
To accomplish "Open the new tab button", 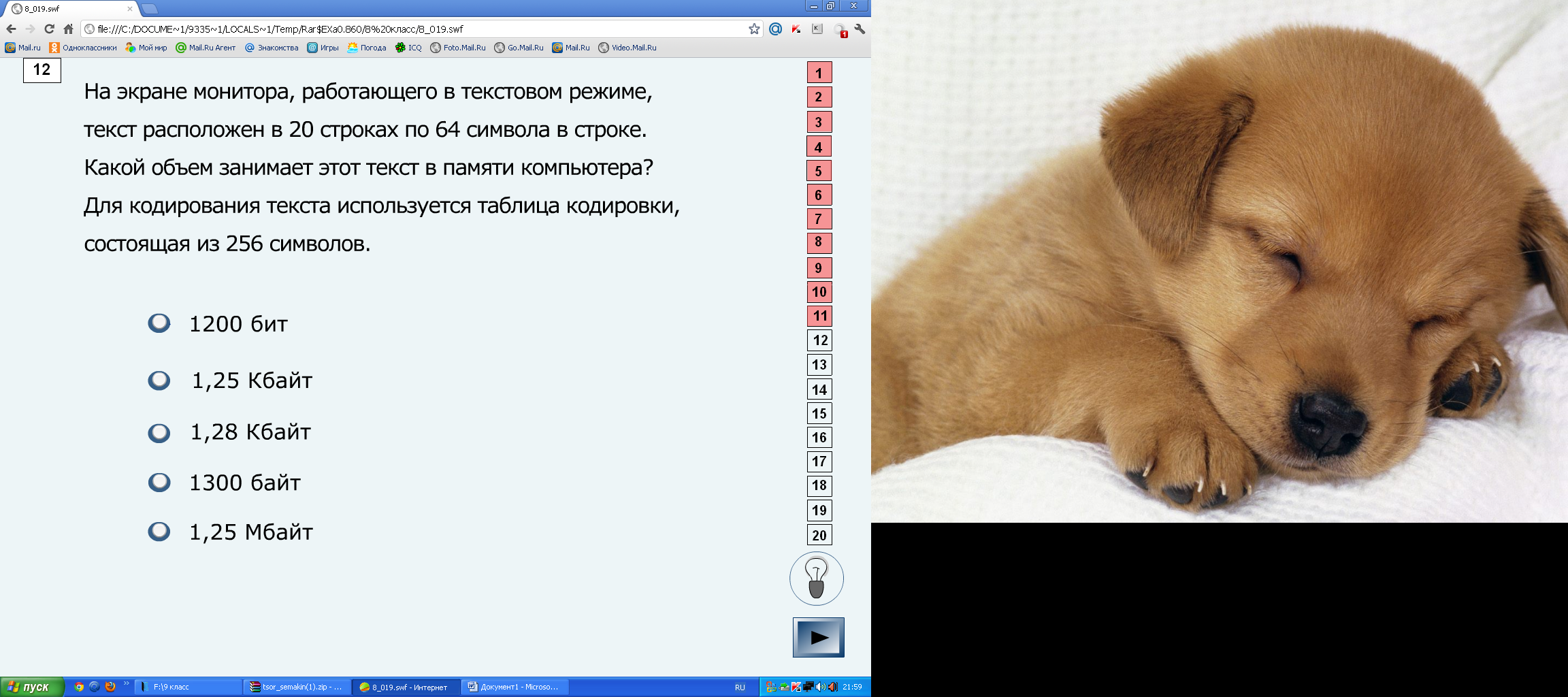I will pos(149,9).
